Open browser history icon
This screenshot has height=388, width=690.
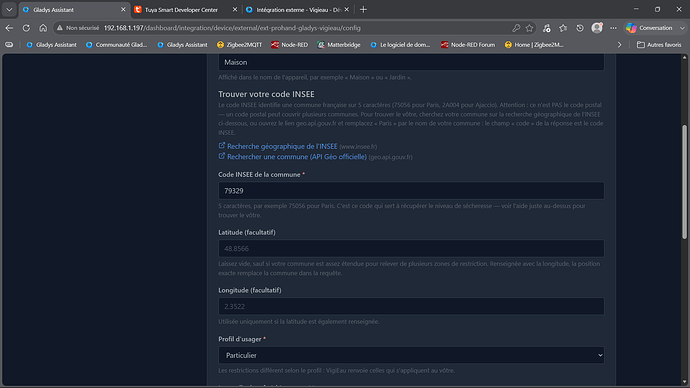tap(580, 28)
